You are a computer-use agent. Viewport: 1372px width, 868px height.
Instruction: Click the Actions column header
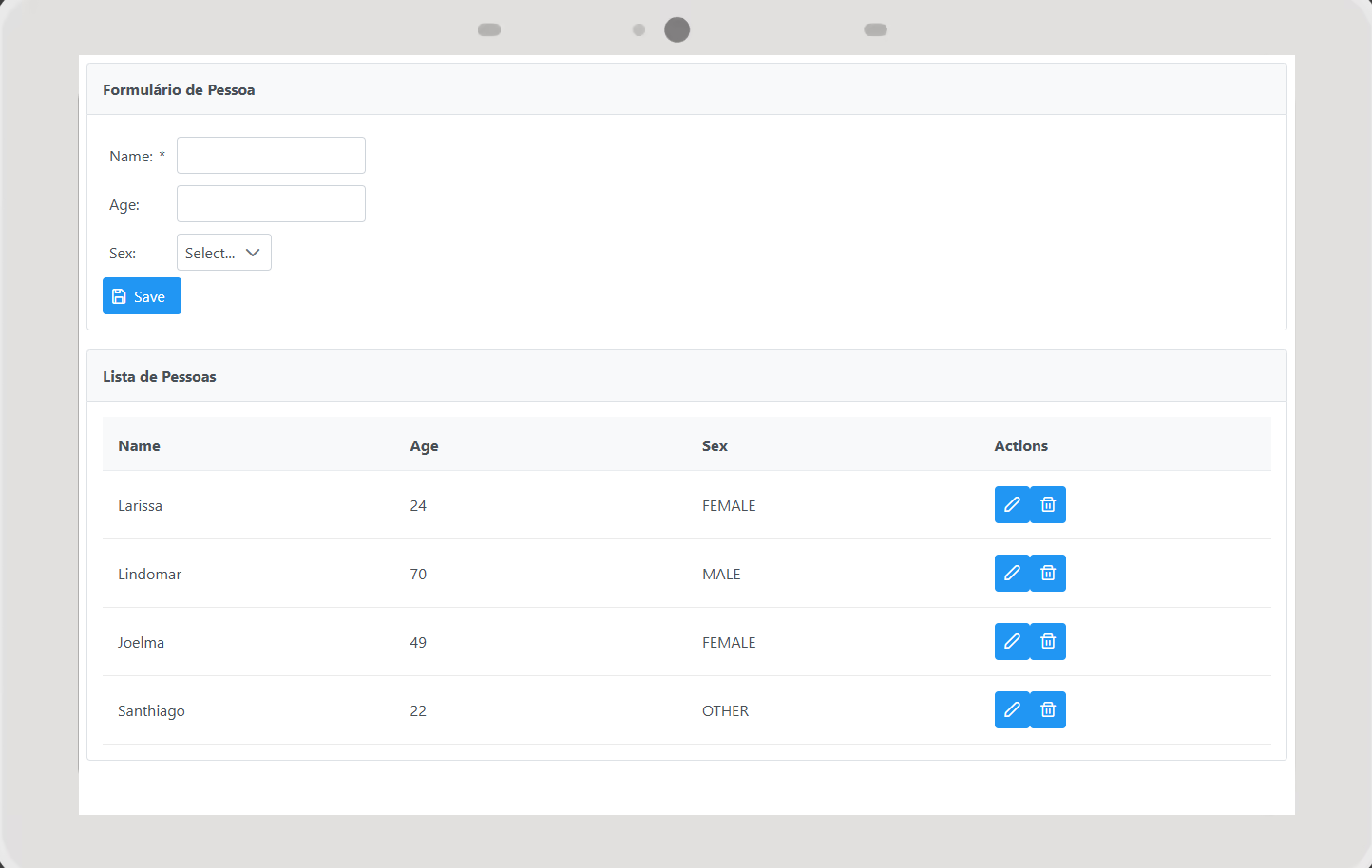pos(1020,446)
